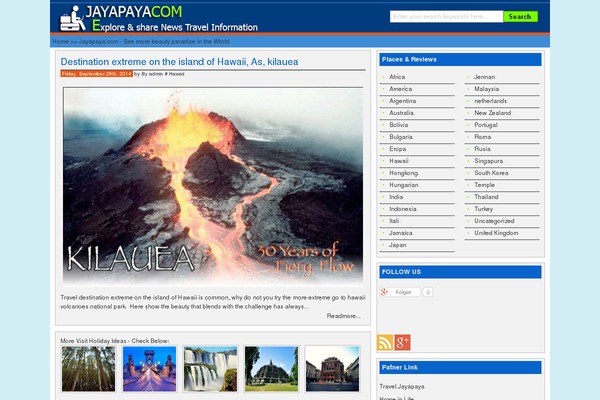Select New Zealand category
600x400 pixels.
492,113
